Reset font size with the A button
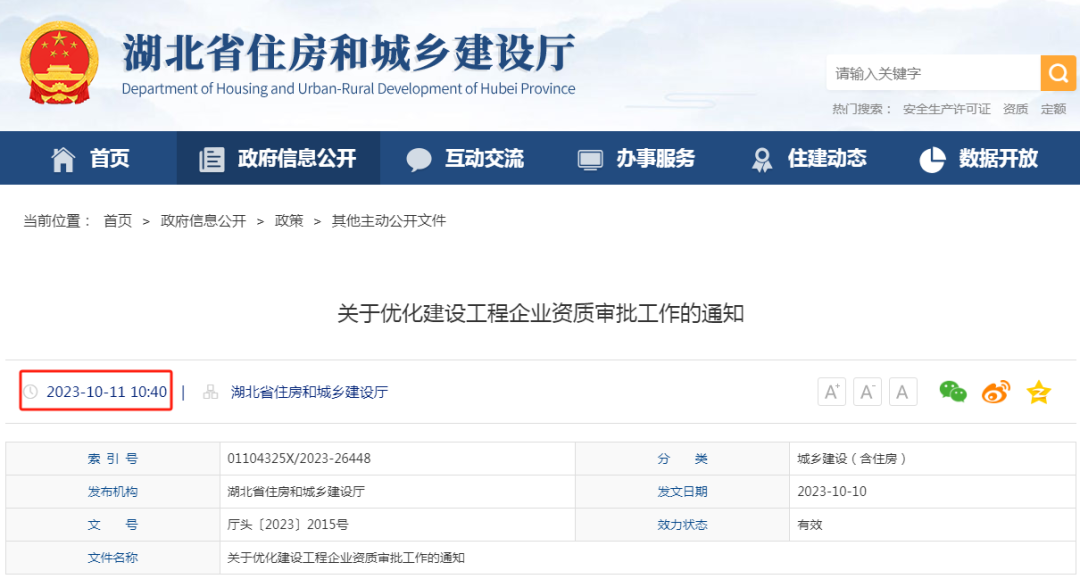This screenshot has height=579, width=1080. click(903, 391)
